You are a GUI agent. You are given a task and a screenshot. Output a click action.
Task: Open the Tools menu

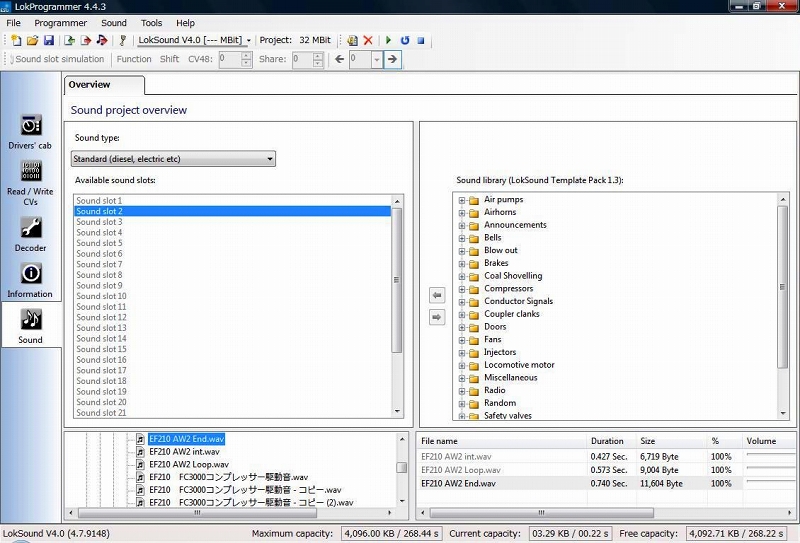[x=152, y=23]
